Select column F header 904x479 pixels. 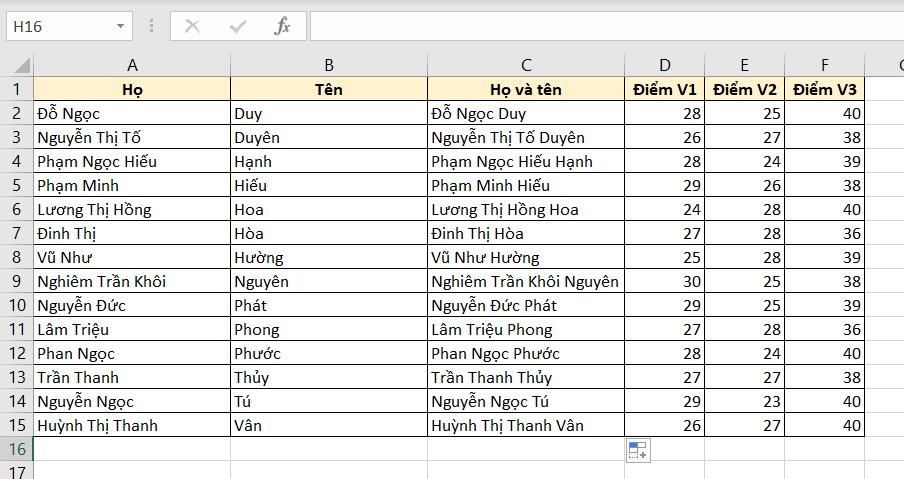click(x=824, y=66)
